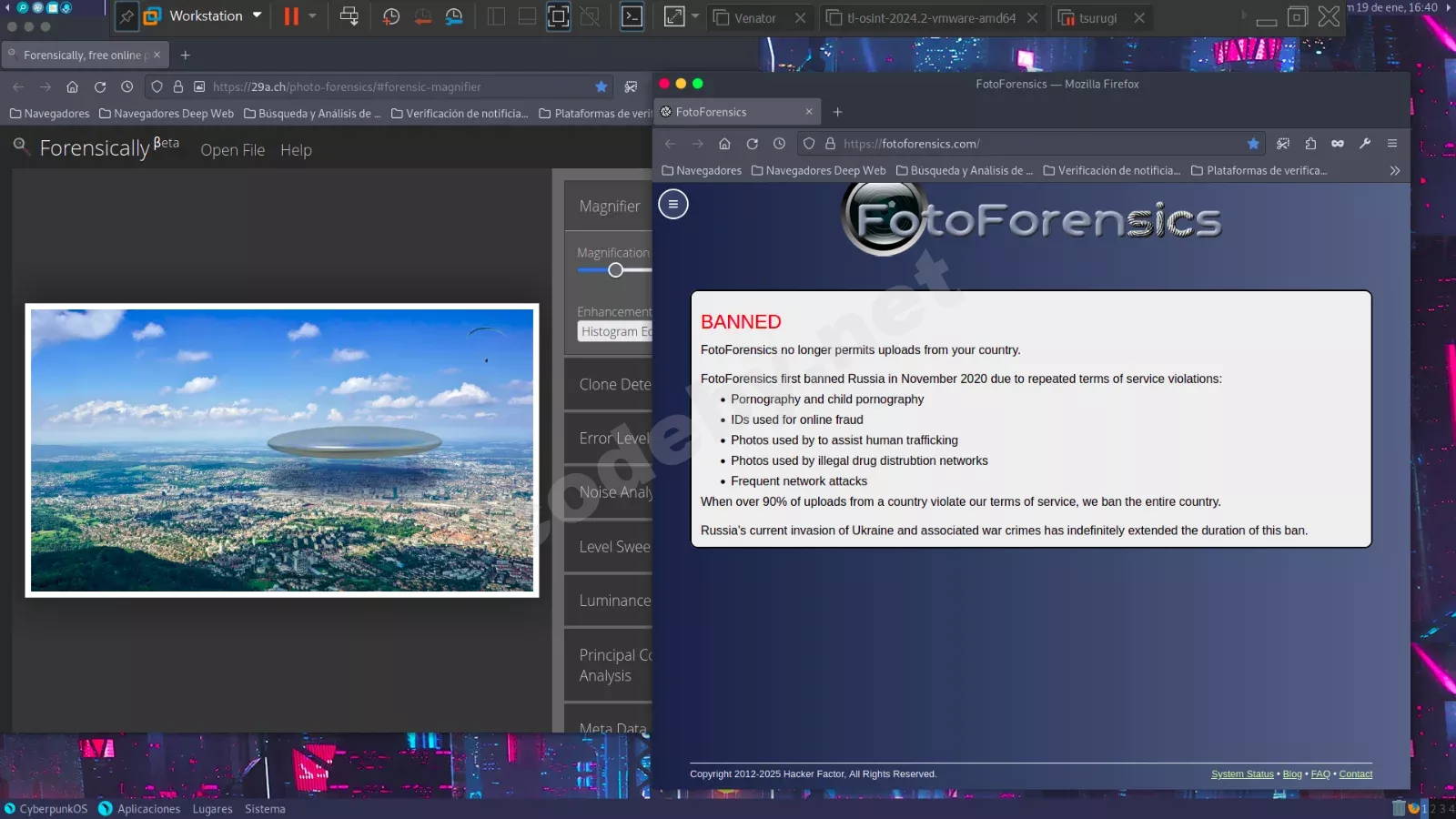
Task: Adjust the Magnification slider handle
Action: click(616, 270)
